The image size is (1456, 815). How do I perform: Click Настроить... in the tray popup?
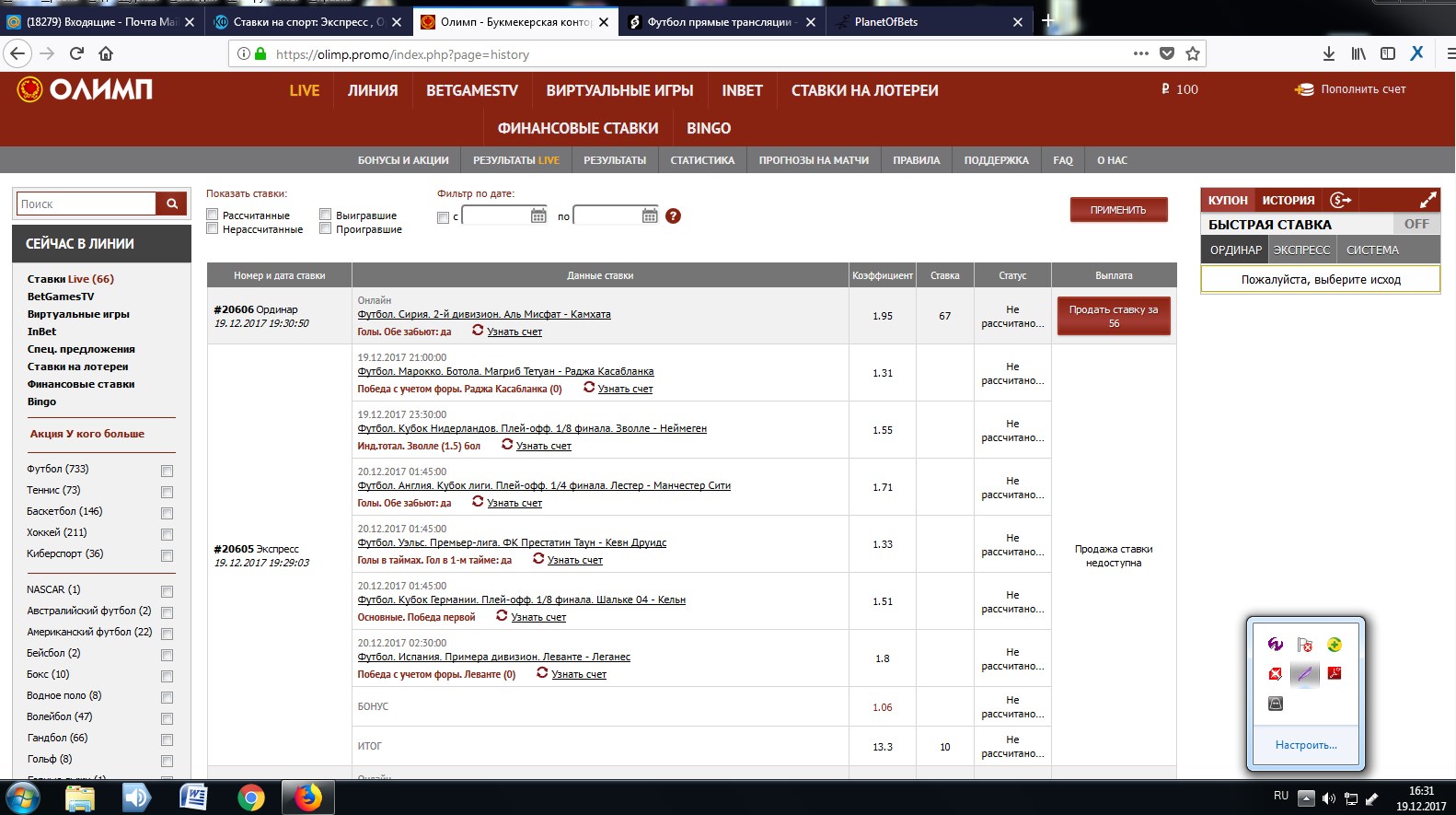(x=1306, y=745)
